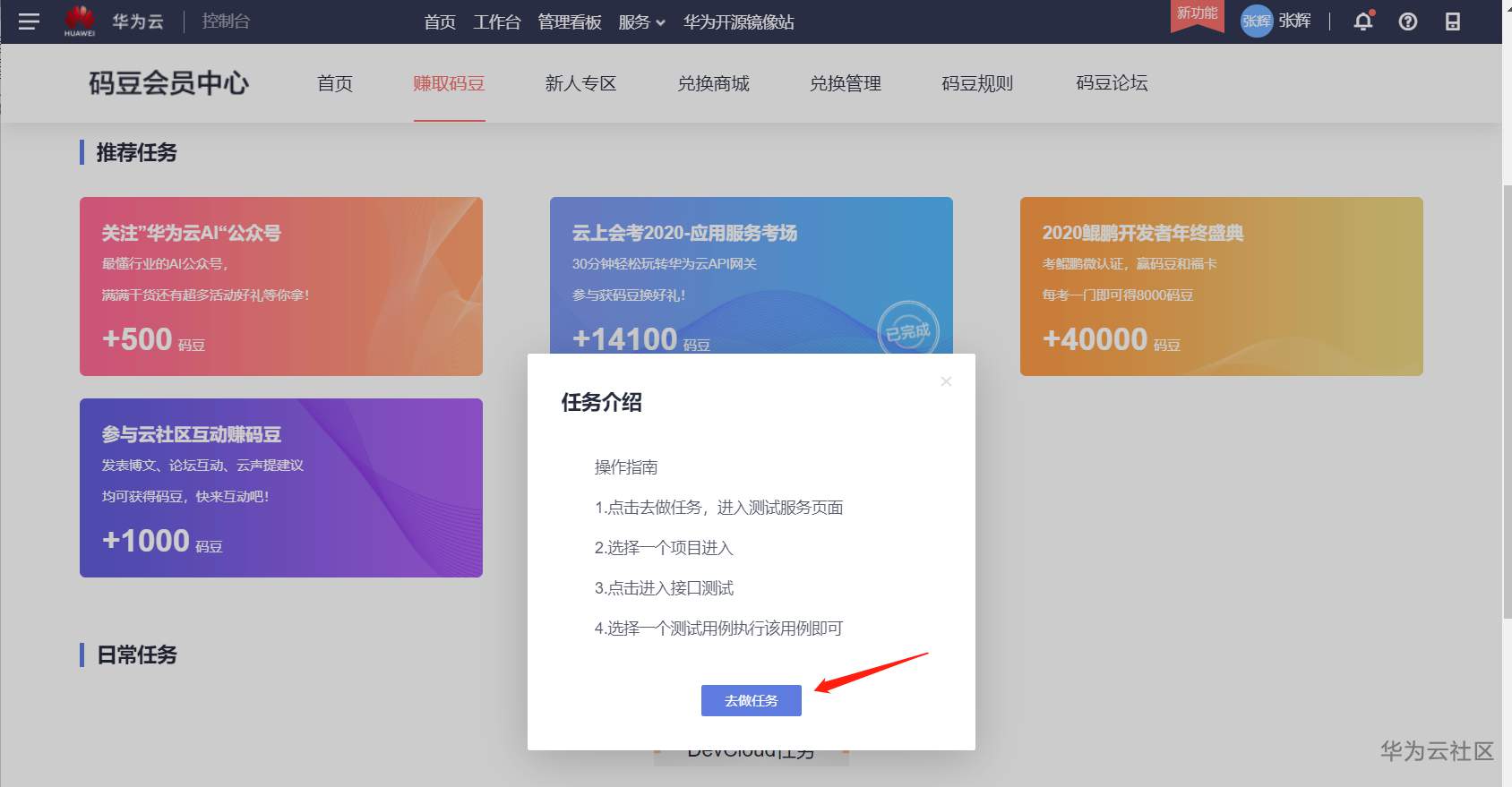Screen dimensions: 1512x787
Task: Click the 新功能 ribbon badge
Action: [x=1197, y=14]
